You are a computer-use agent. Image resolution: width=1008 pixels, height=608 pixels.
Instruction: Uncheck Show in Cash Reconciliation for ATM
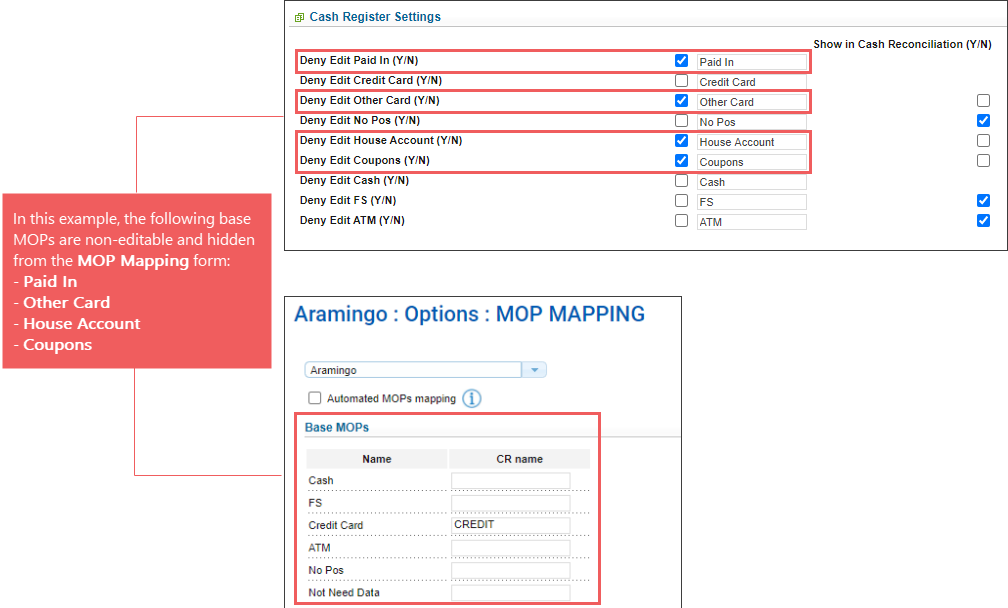[x=983, y=221]
